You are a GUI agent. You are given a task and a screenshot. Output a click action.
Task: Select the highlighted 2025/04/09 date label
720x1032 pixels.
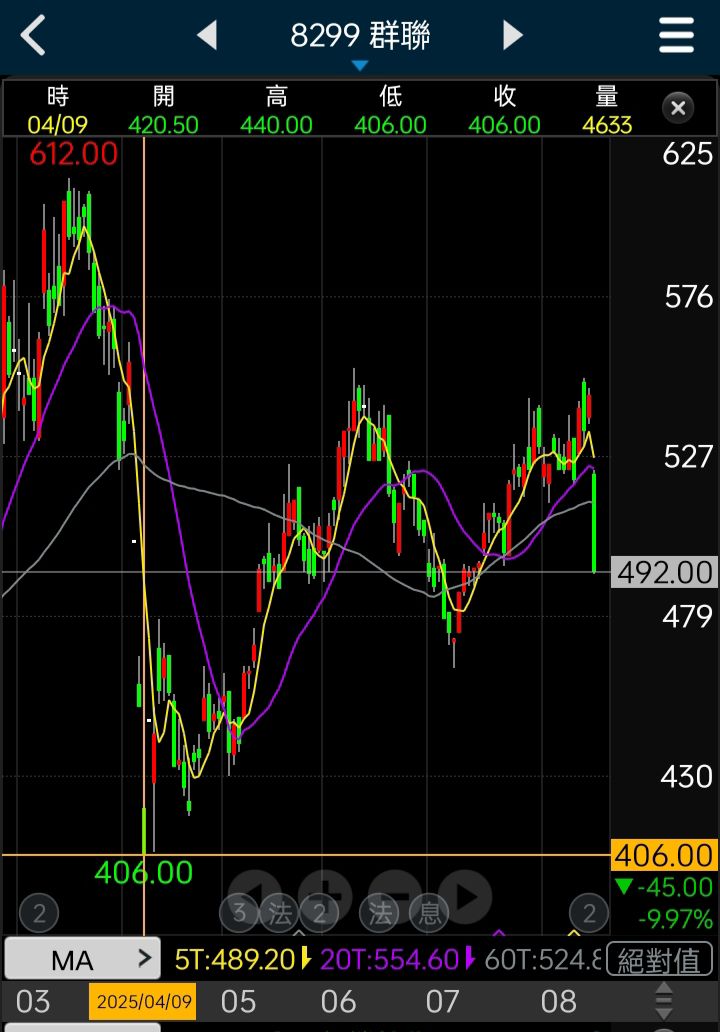[x=143, y=1001]
